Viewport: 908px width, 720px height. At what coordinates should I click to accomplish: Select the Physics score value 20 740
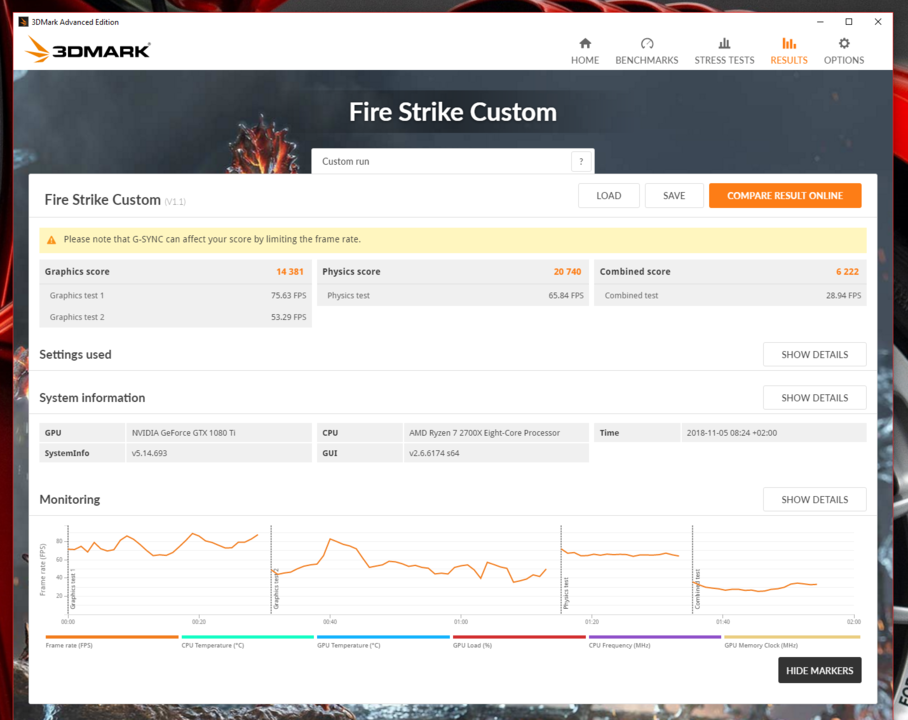click(567, 272)
